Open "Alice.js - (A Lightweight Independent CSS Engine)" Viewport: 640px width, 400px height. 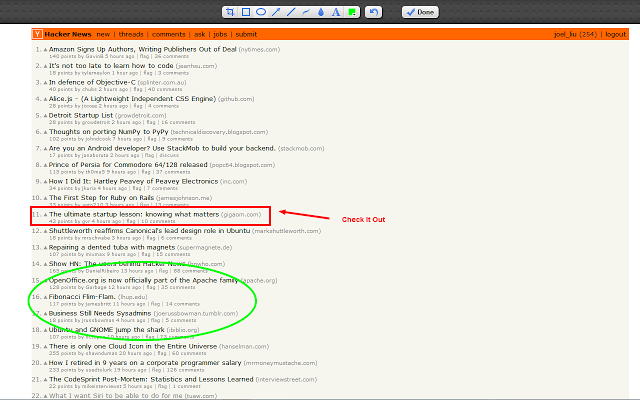132,99
